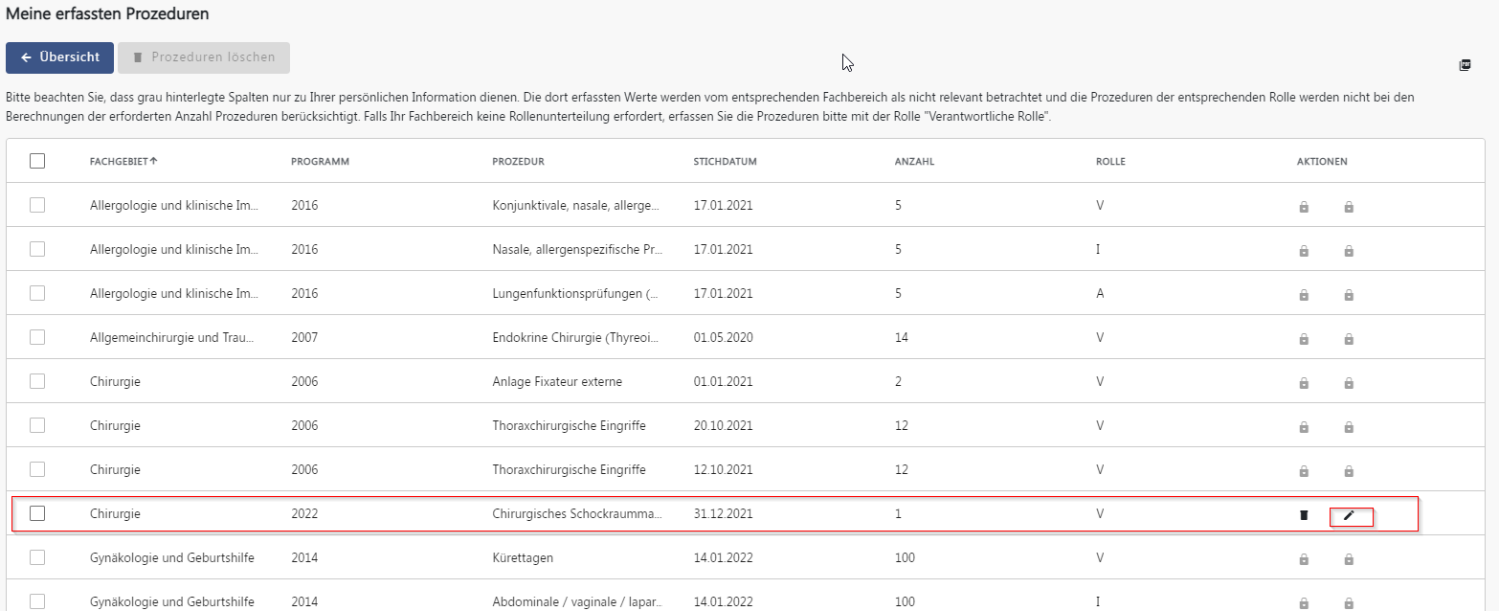The height and width of the screenshot is (611, 1499).
Task: Tick the Chirurgisches Schockraumma row checkbox
Action: click(x=37, y=513)
